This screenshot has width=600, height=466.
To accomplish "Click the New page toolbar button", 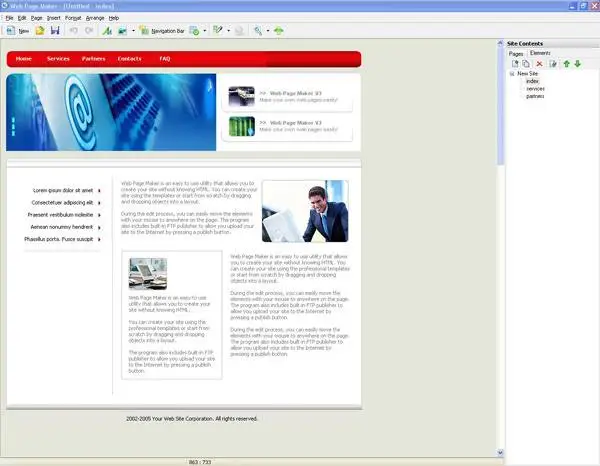I will [x=18, y=31].
